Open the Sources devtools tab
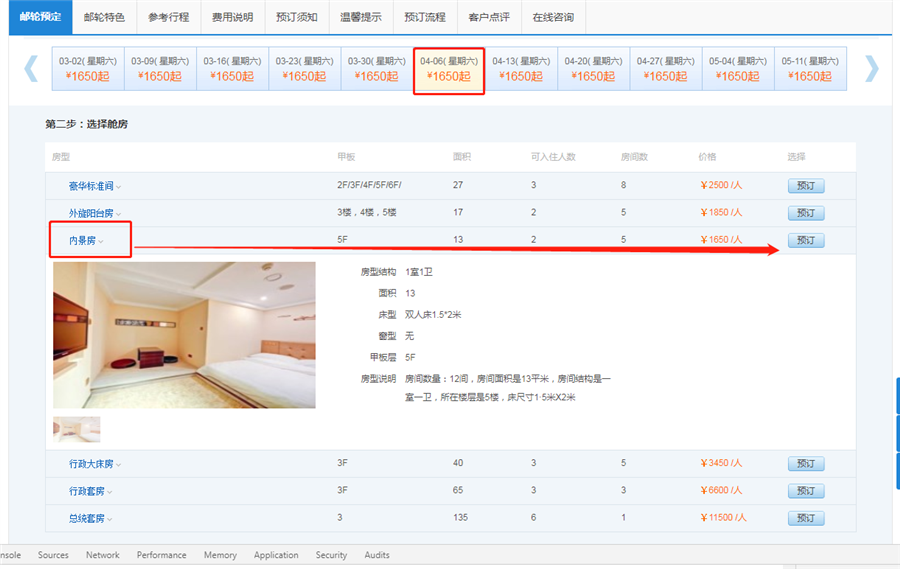The width and height of the screenshot is (900, 569). 53,555
